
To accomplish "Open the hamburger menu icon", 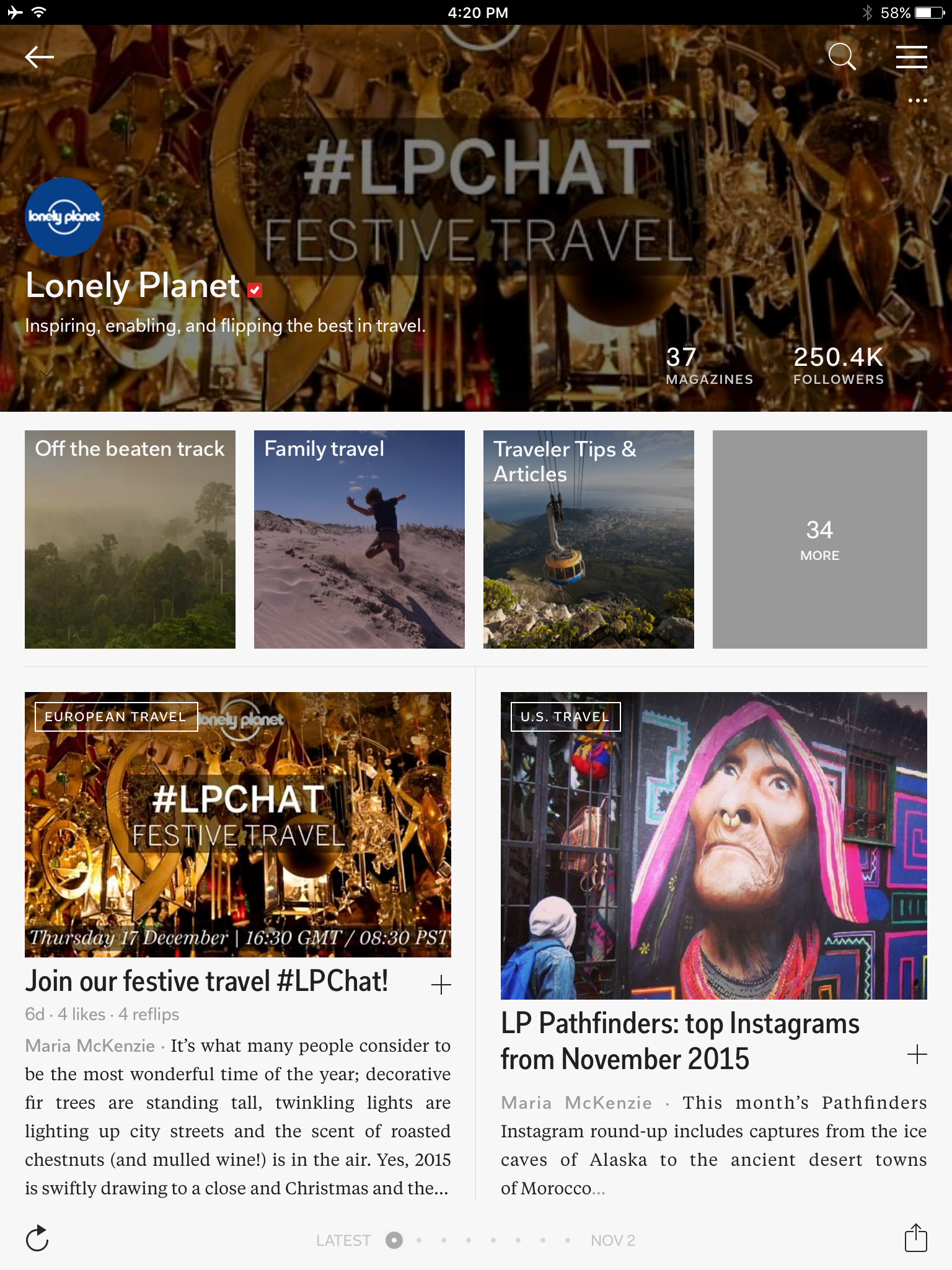I will [911, 57].
